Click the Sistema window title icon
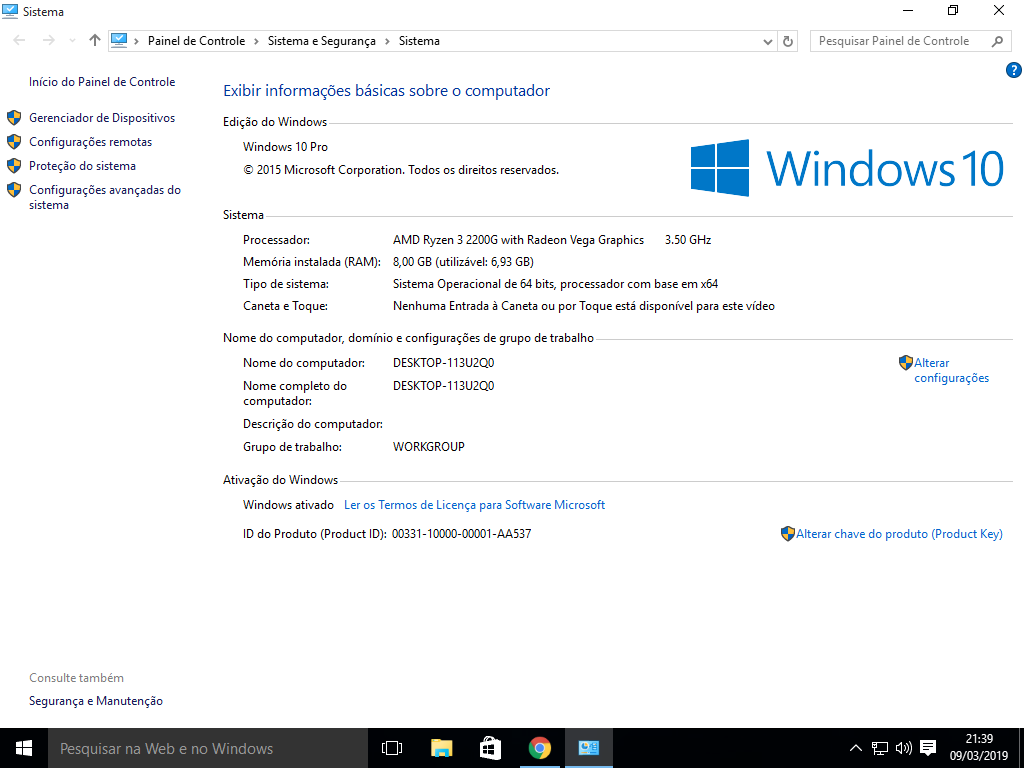This screenshot has width=1024, height=768. coord(10,11)
